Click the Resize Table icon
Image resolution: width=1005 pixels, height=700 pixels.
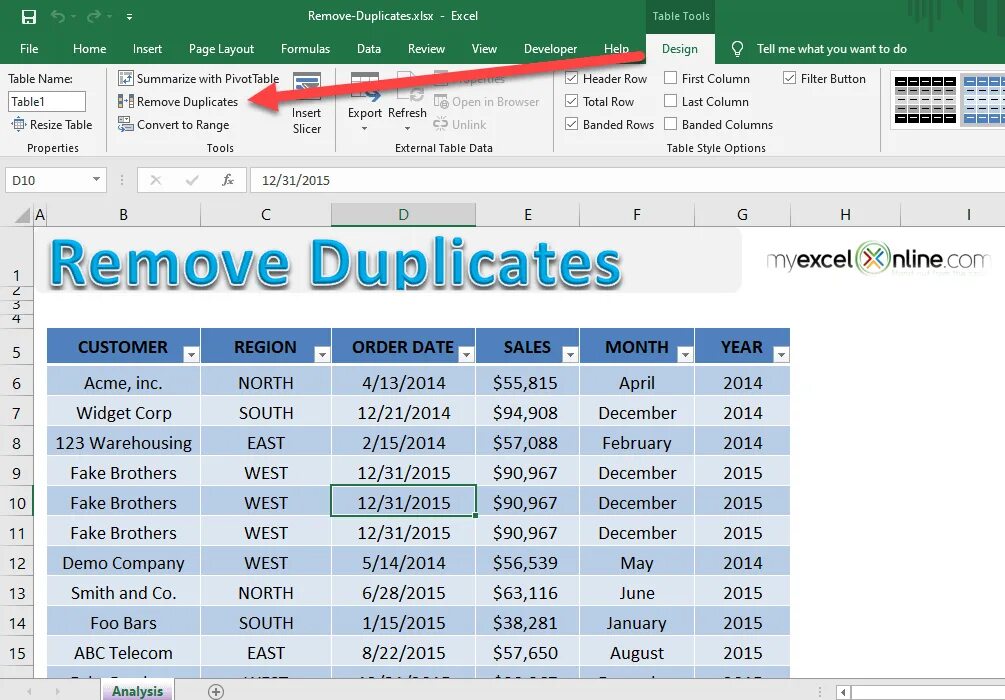pos(50,124)
